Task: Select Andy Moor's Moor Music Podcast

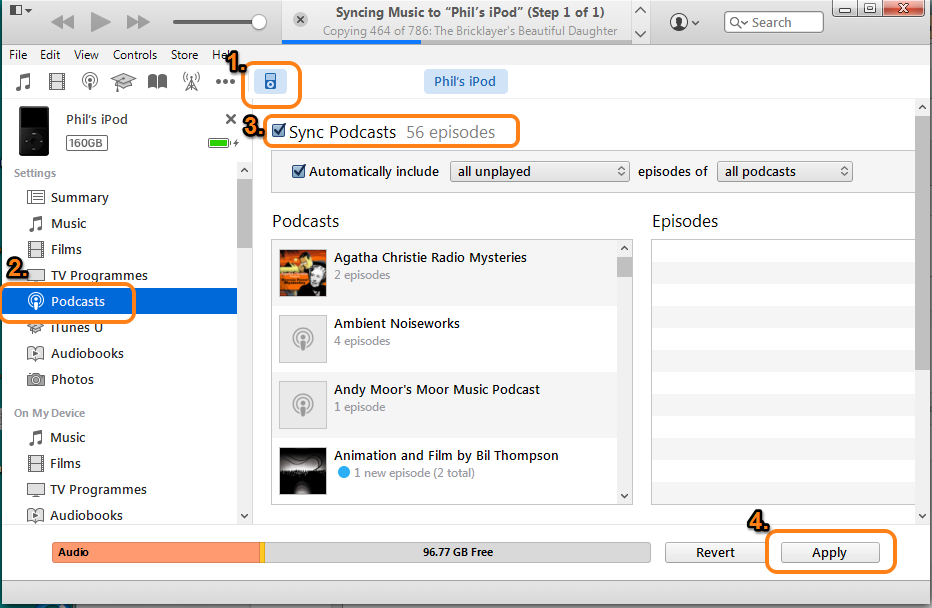Action: pyautogui.click(x=445, y=405)
